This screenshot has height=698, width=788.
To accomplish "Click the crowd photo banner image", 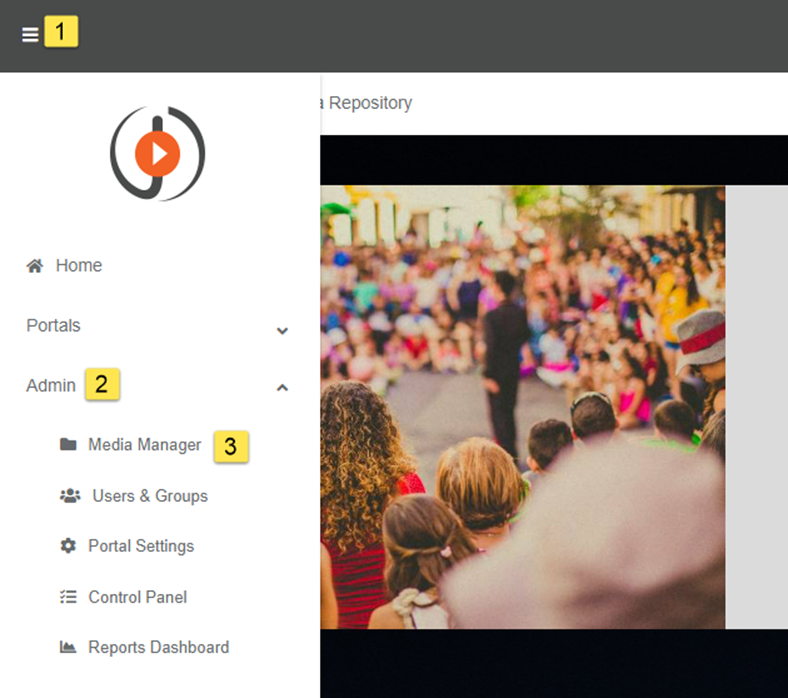I will point(523,407).
